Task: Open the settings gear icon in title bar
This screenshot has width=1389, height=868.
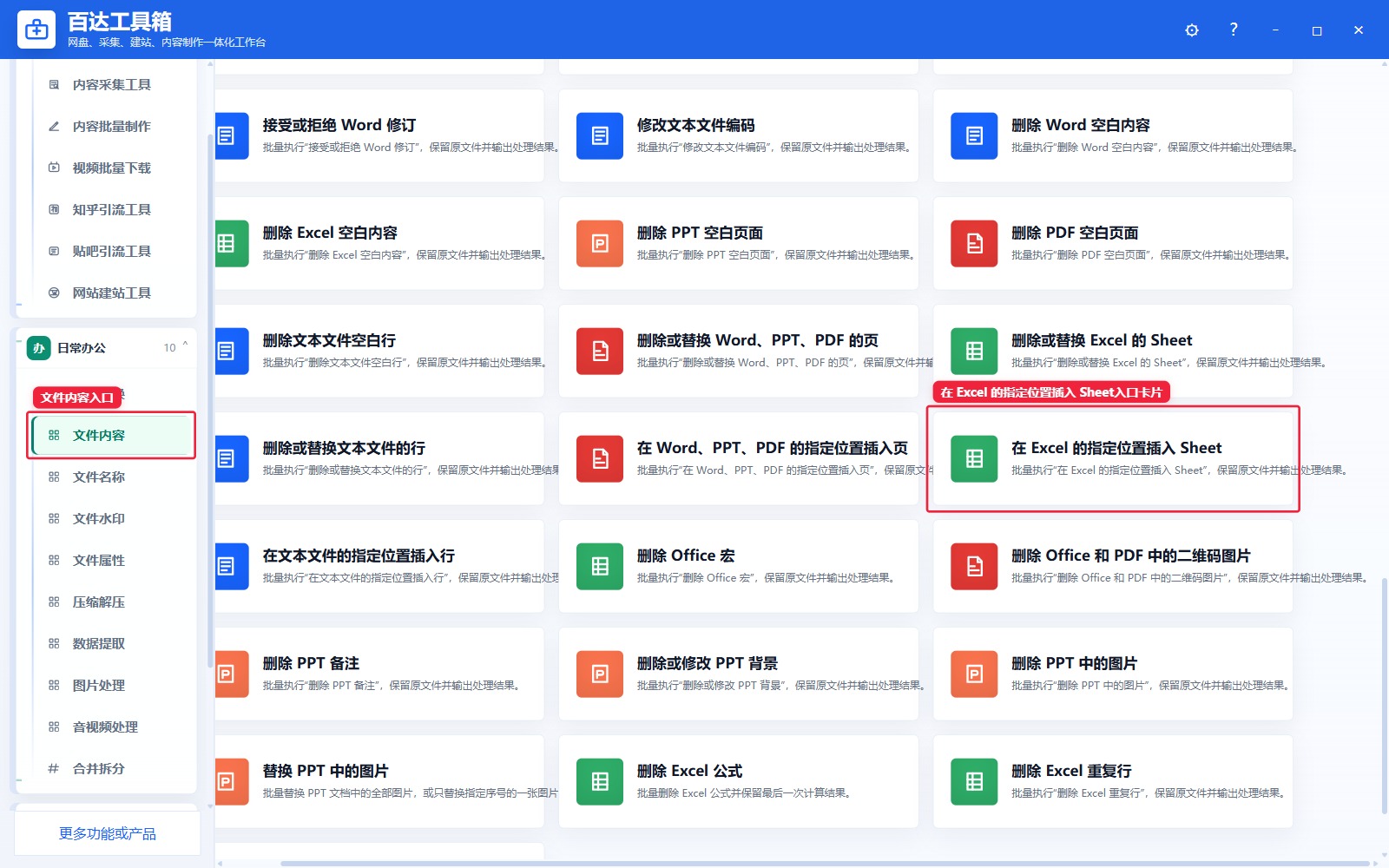Action: [1192, 30]
